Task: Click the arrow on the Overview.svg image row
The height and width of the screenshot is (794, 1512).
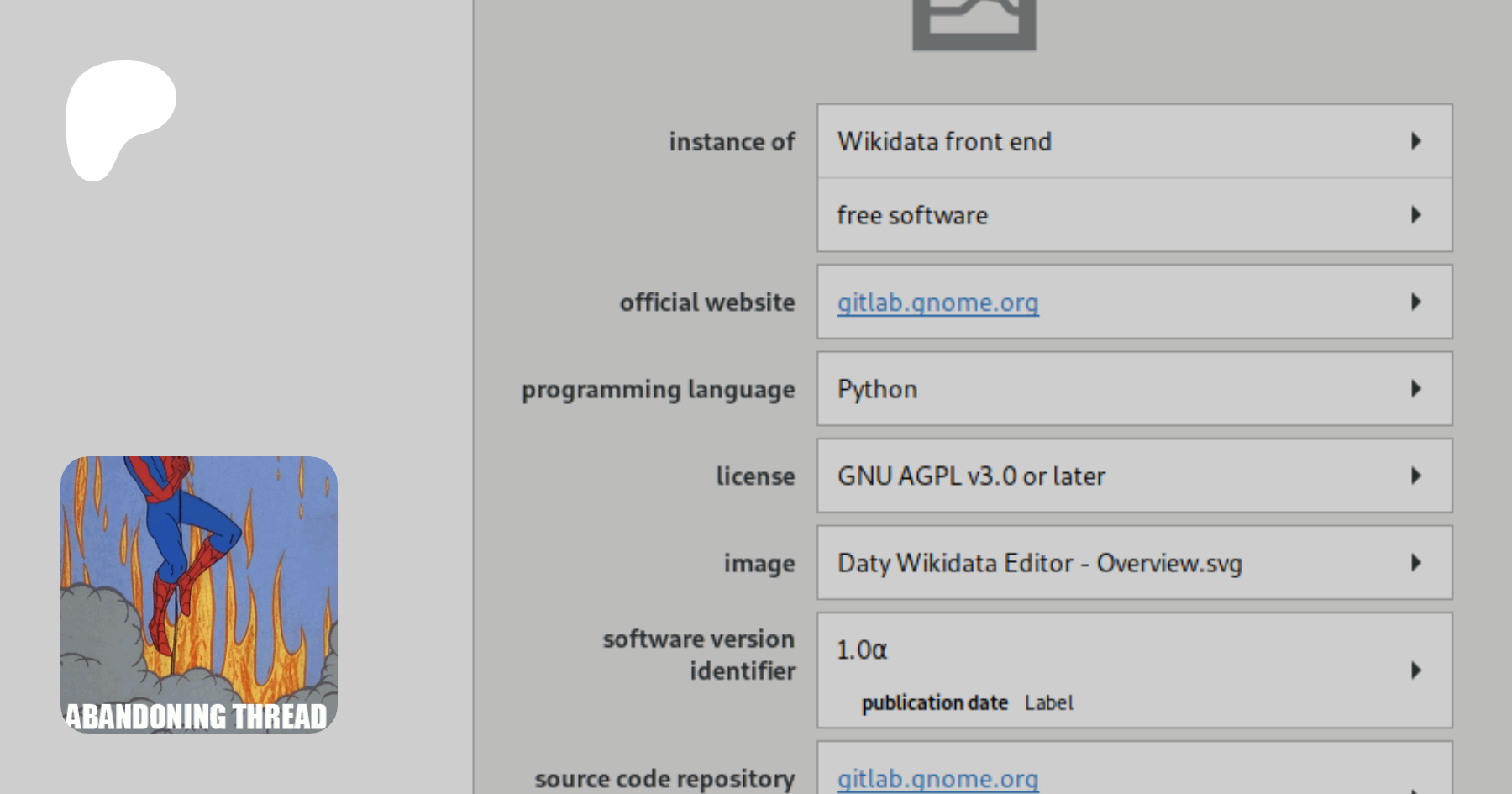Action: point(1415,563)
